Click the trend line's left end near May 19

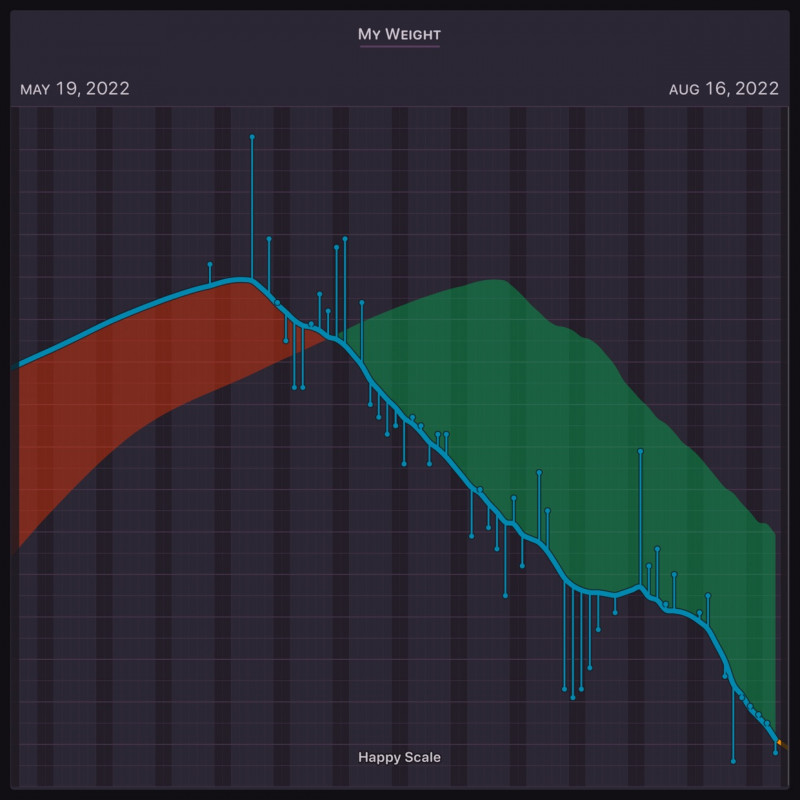tap(22, 364)
